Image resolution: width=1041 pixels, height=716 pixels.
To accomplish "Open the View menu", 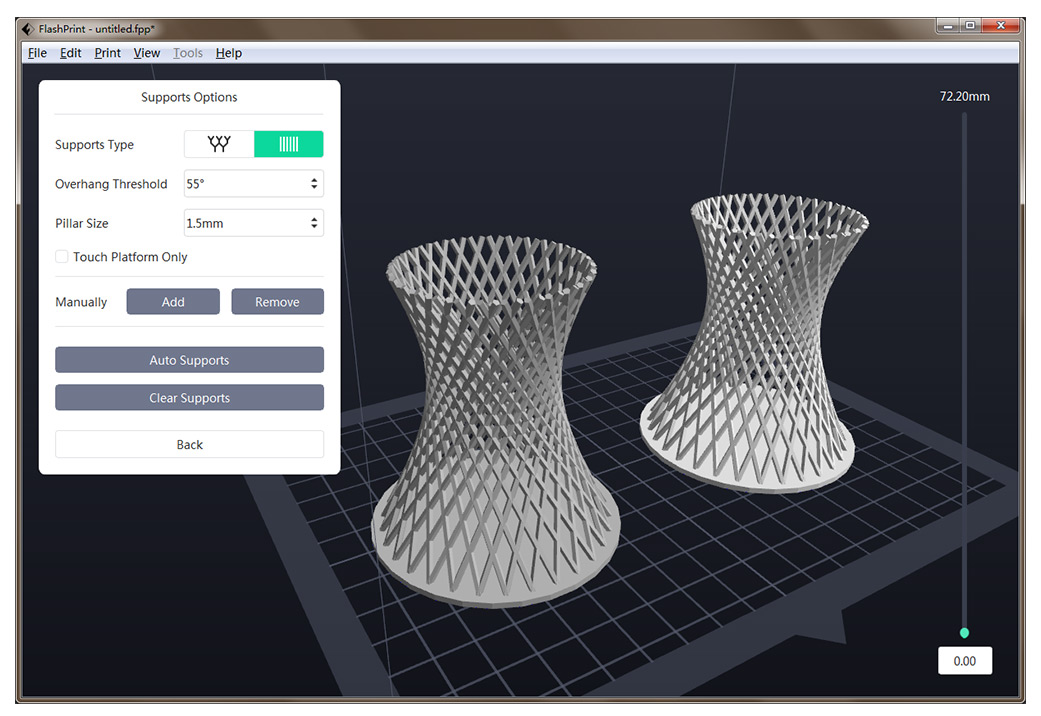I will (x=147, y=53).
